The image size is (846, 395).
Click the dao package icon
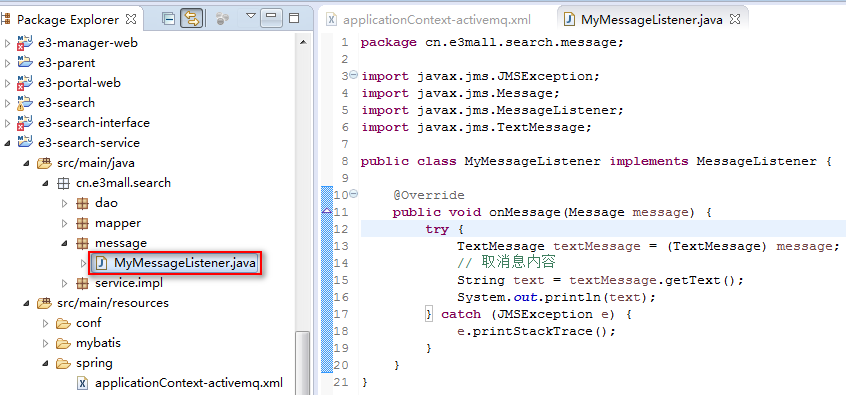82,203
